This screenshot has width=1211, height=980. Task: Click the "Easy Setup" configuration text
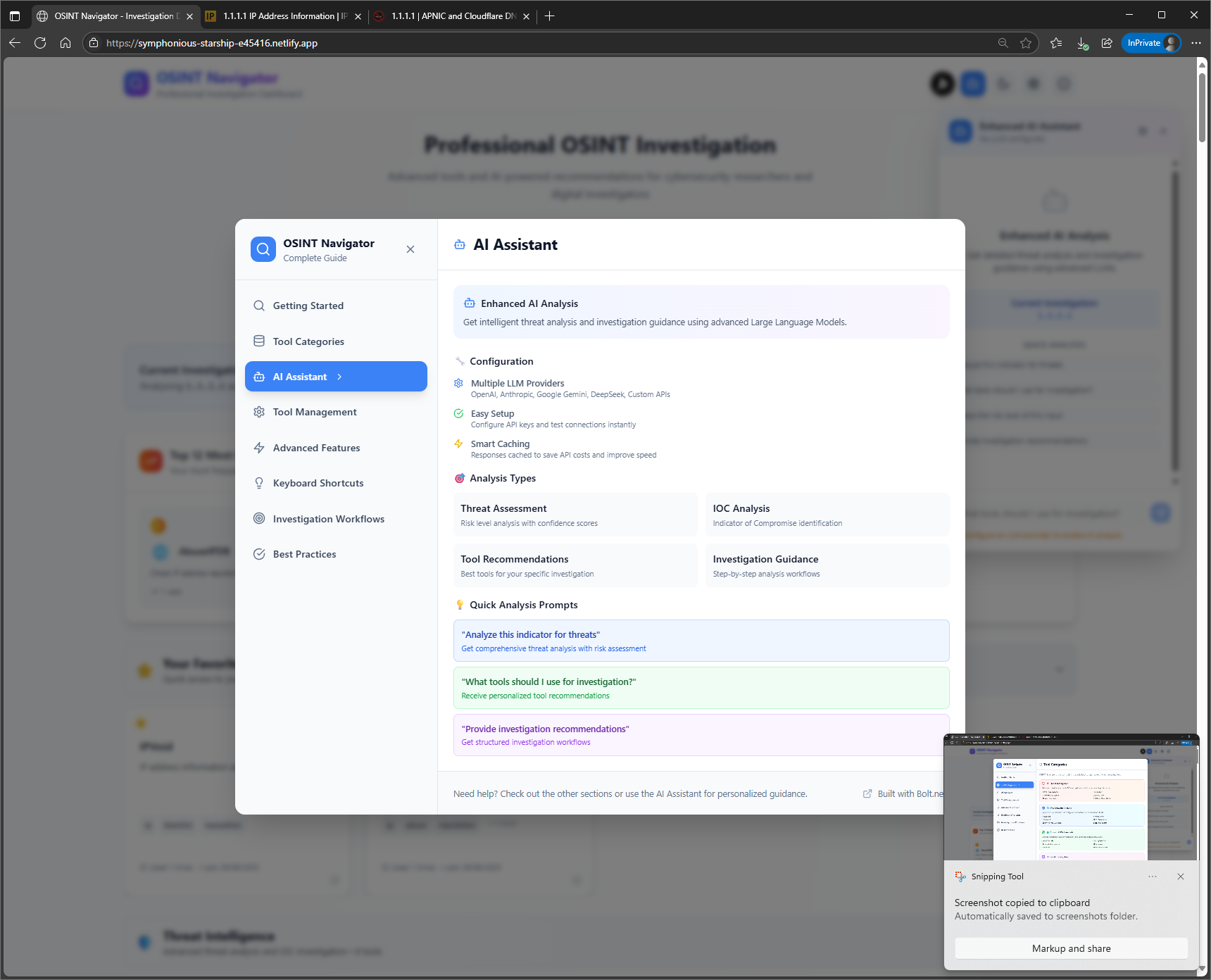tap(493, 413)
